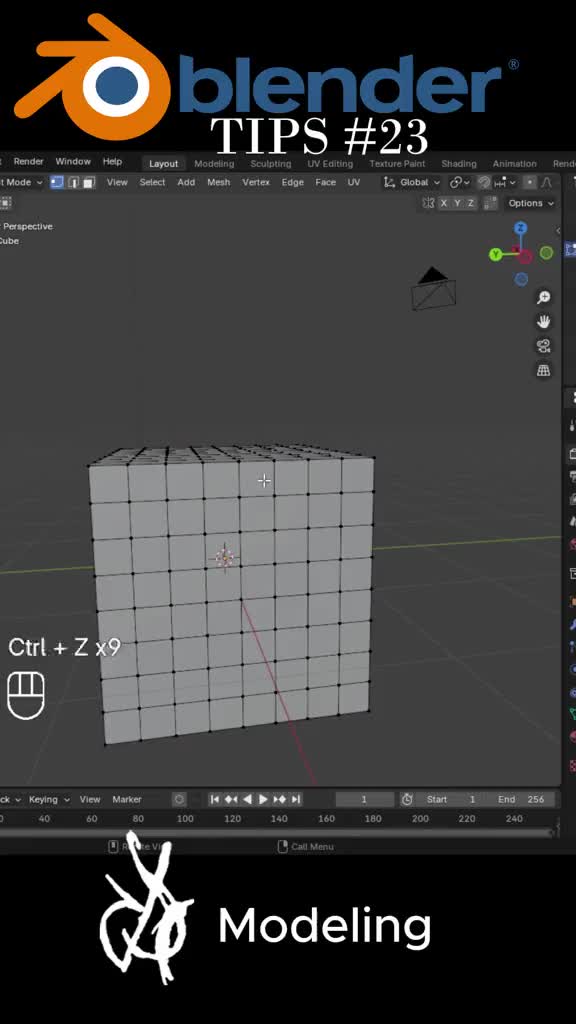This screenshot has width=576, height=1024.
Task: Click the auto merge vertices icon
Action: point(490,203)
